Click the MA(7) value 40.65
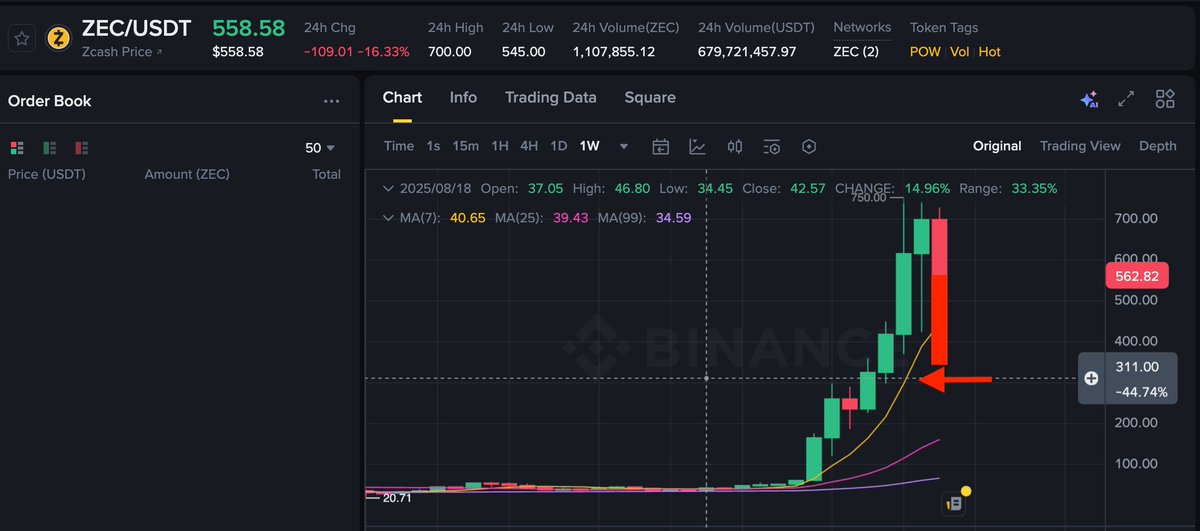1200x531 pixels. click(468, 217)
